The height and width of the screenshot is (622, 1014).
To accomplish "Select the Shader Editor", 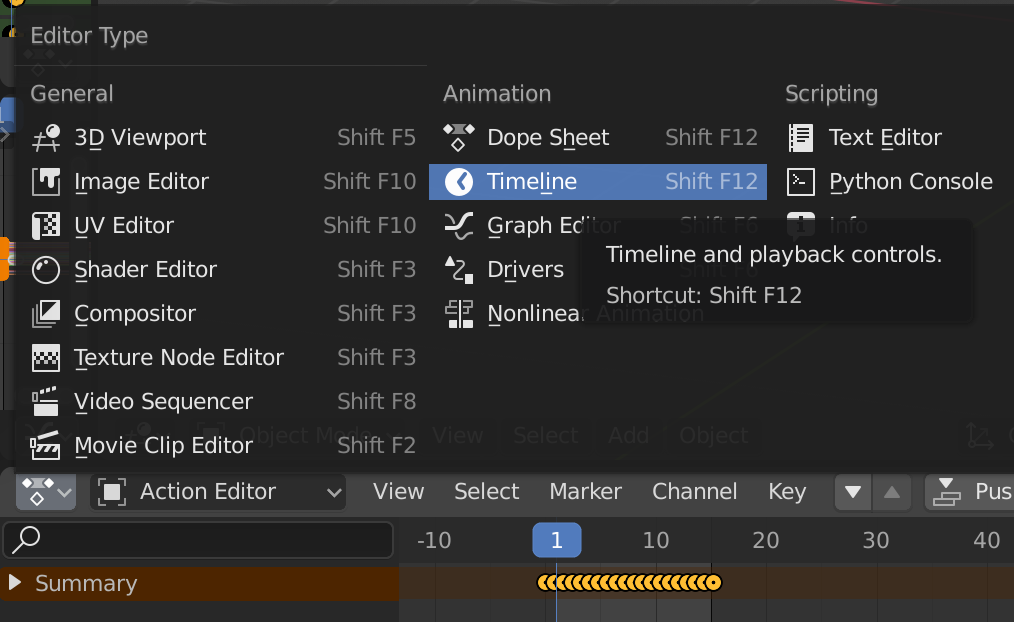I will (x=144, y=269).
